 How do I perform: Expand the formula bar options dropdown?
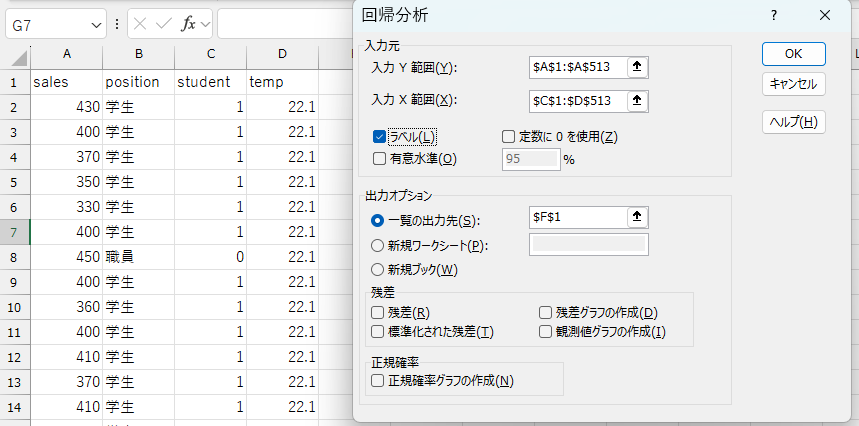[205, 23]
